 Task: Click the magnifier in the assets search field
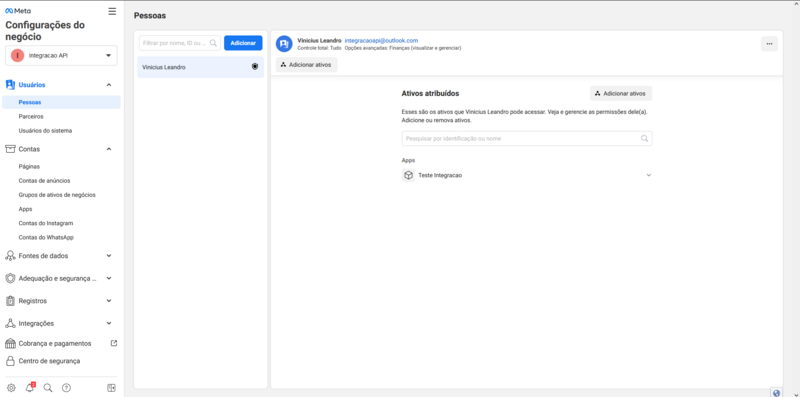(x=645, y=138)
